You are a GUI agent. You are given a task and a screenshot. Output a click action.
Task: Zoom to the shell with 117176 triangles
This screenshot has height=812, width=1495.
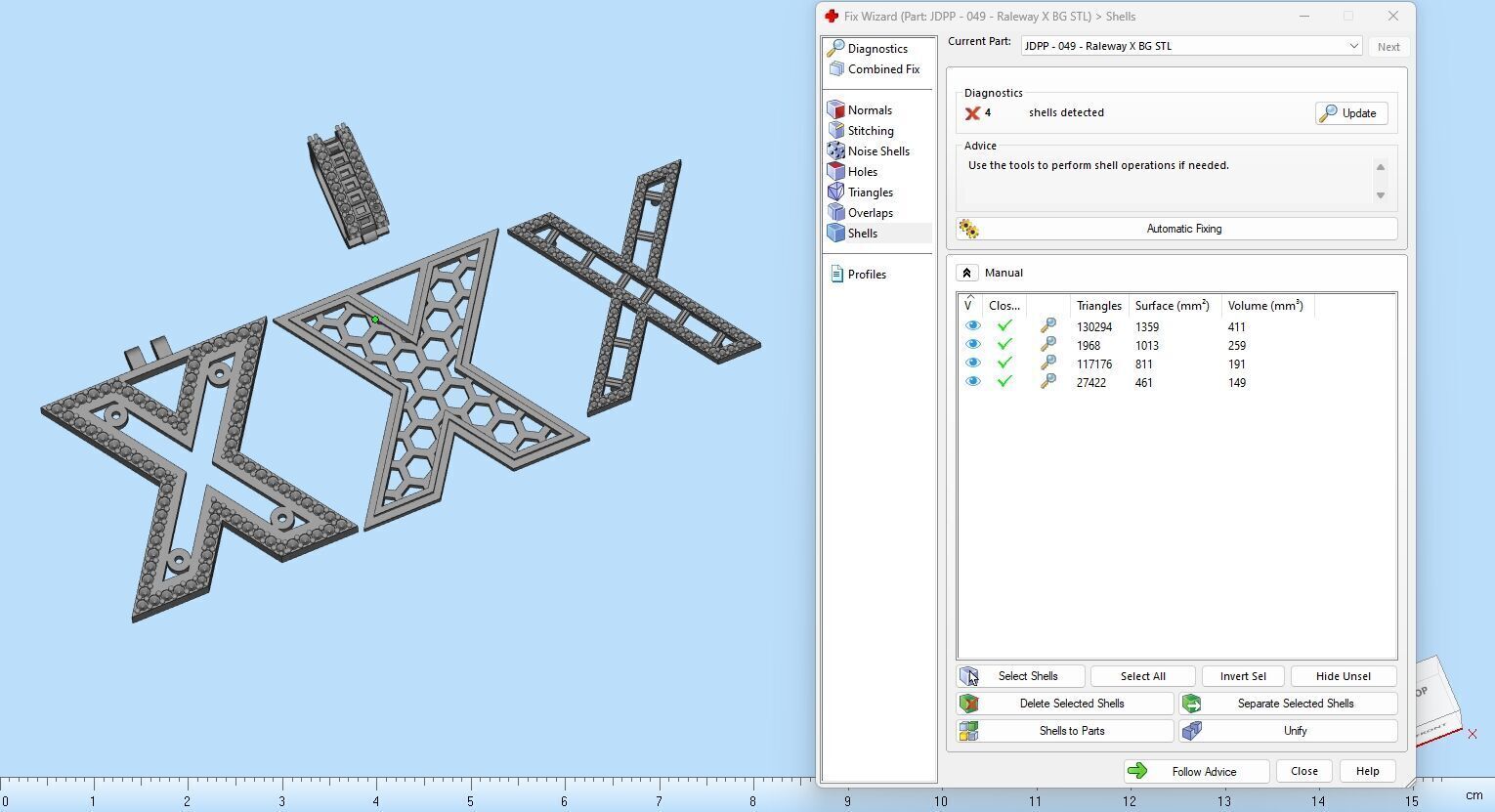(1047, 363)
